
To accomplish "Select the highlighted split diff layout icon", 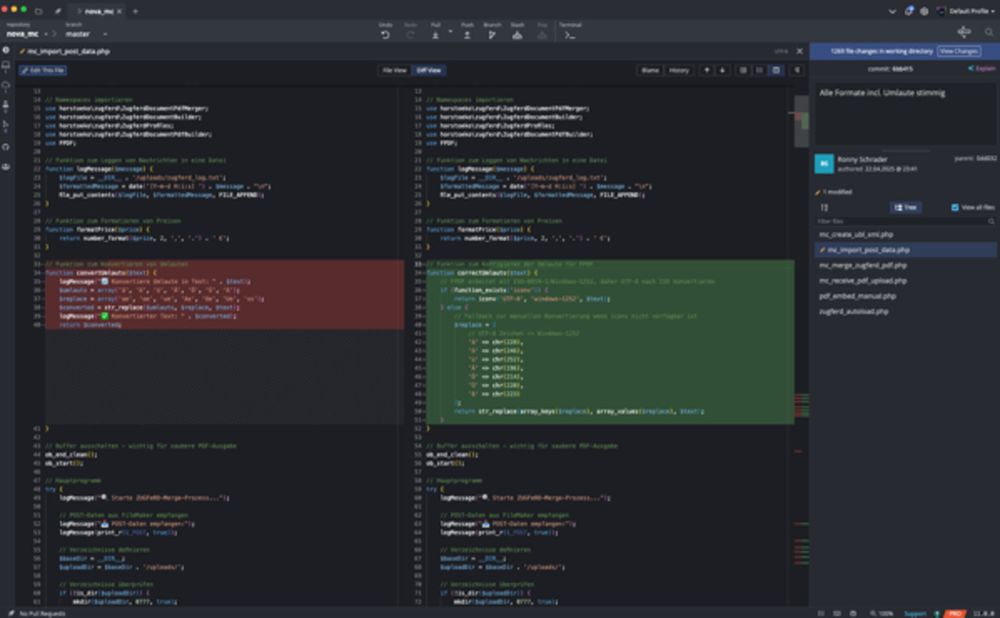I will point(776,70).
